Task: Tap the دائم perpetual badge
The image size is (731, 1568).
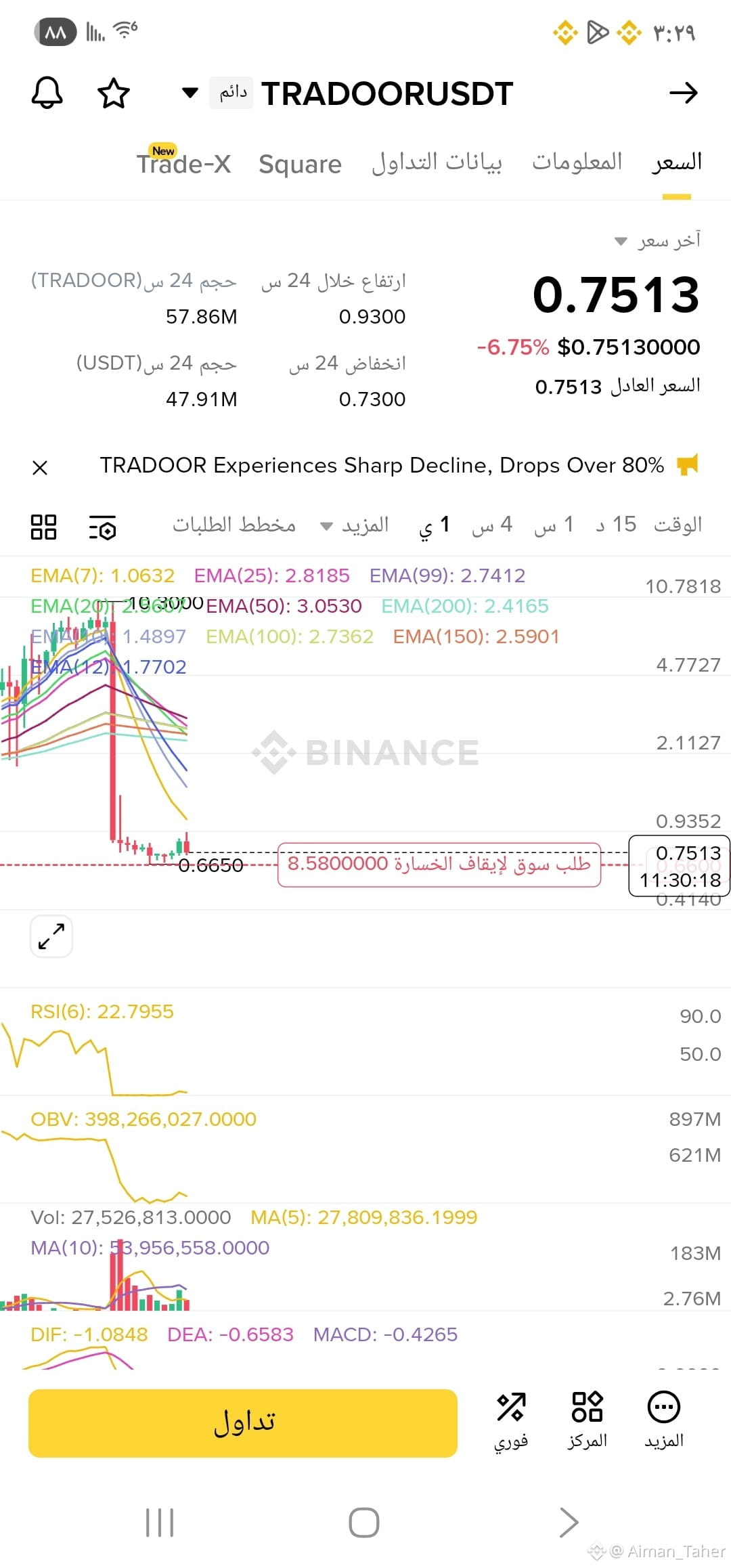Action: (232, 93)
